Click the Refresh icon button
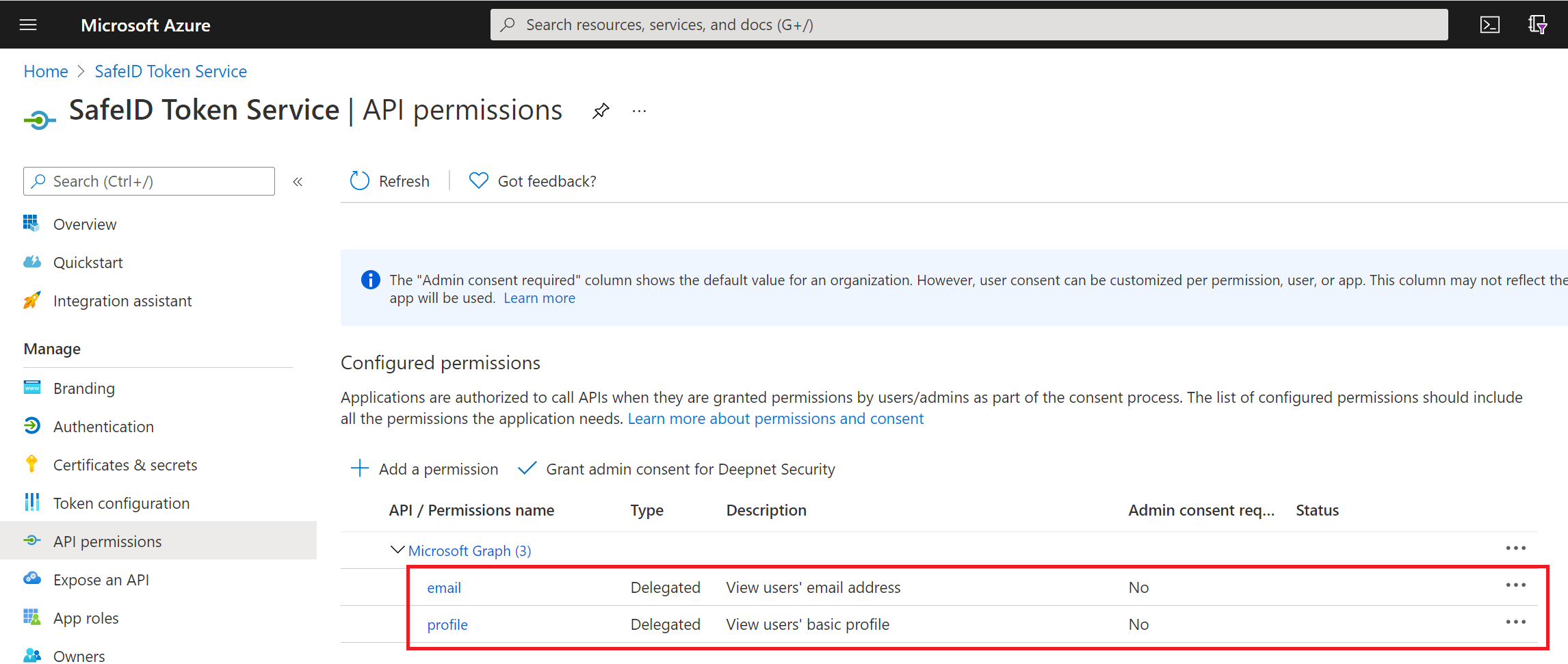 [x=360, y=181]
